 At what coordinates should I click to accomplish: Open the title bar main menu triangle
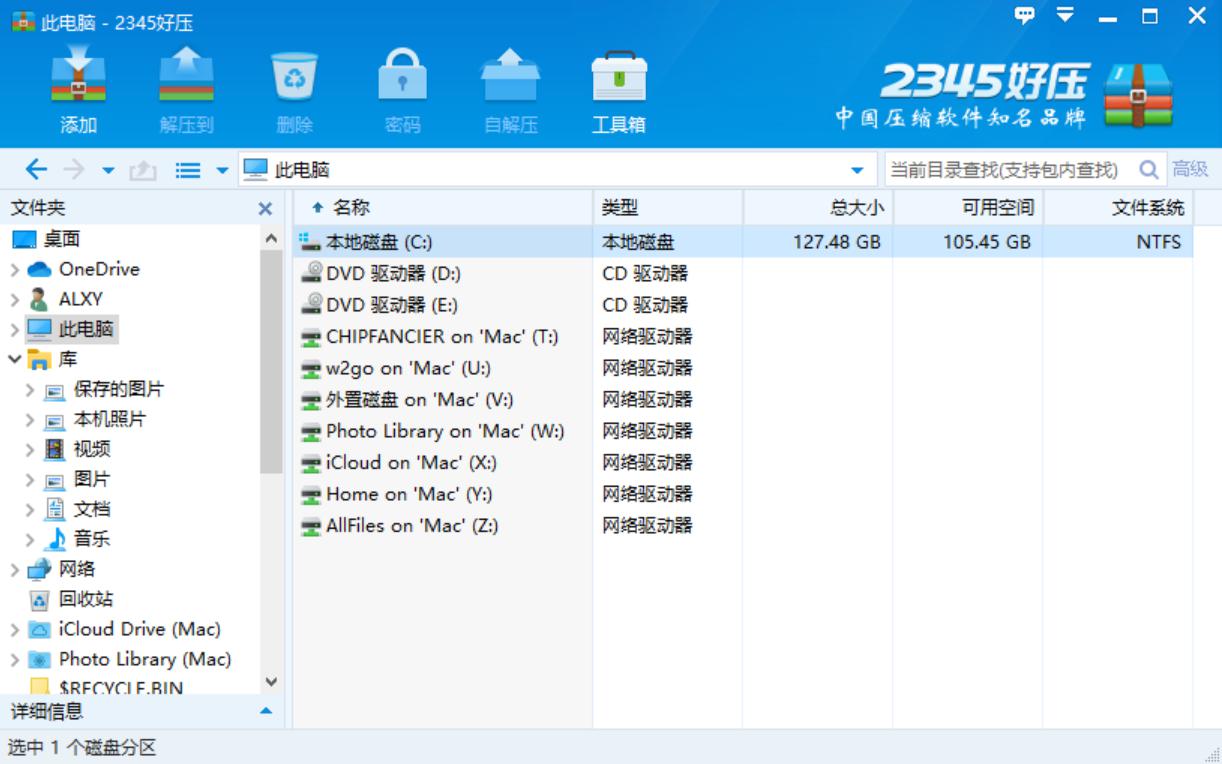tap(1065, 14)
